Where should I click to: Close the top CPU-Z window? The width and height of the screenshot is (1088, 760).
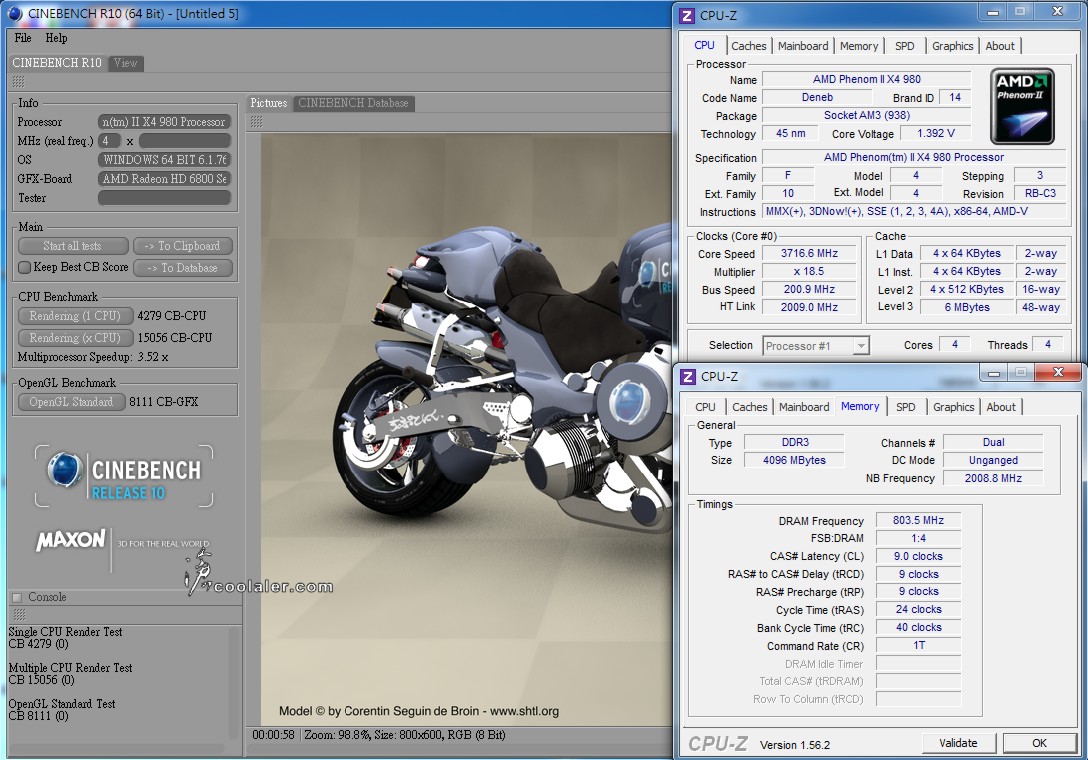[x=1058, y=12]
